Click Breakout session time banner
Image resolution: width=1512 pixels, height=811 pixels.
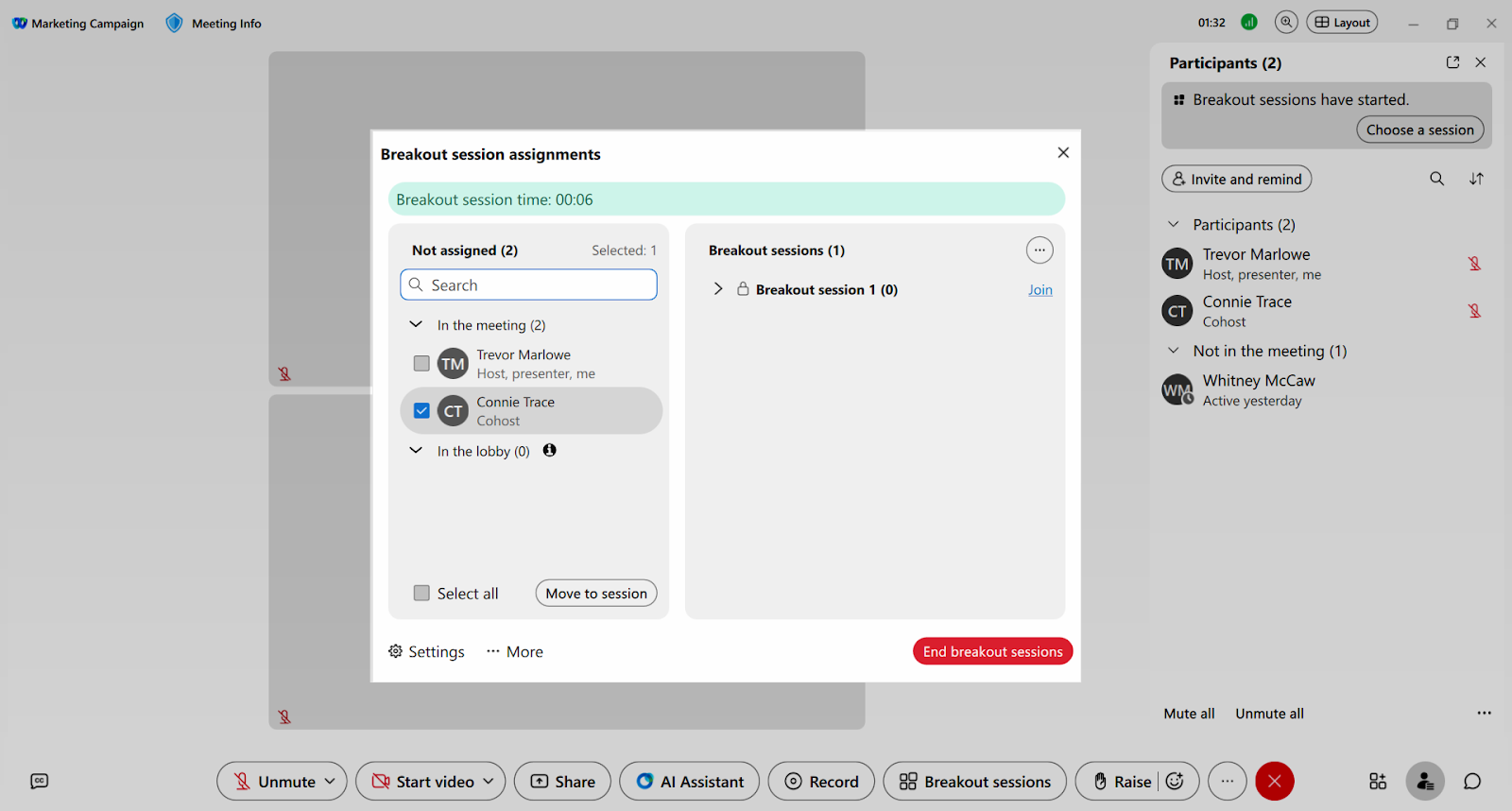(726, 199)
